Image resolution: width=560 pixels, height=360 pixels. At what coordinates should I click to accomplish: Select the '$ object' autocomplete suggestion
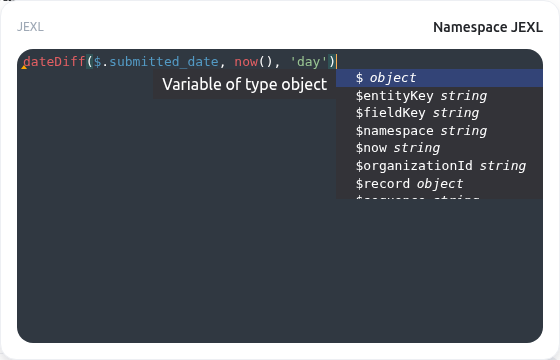(x=439, y=78)
